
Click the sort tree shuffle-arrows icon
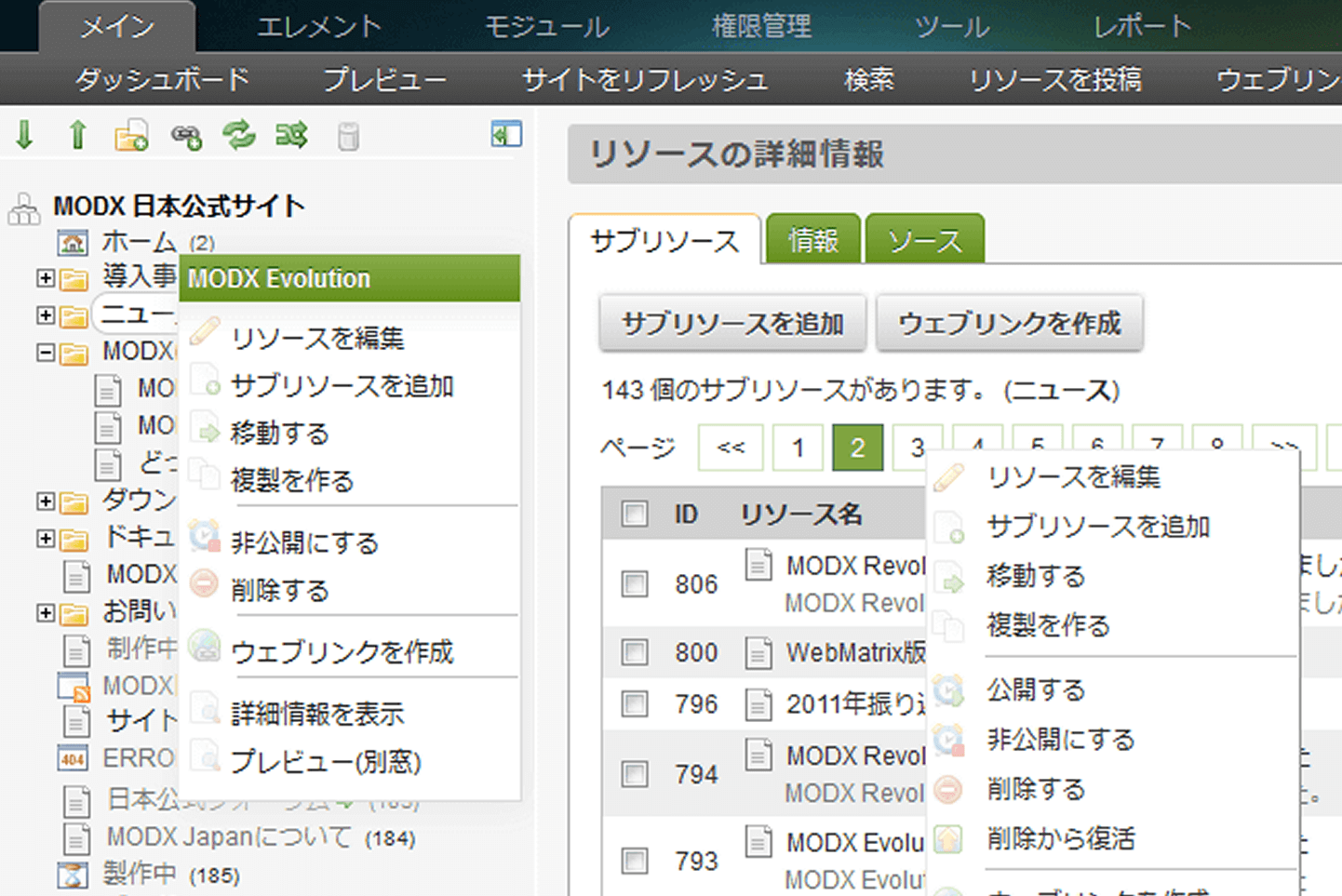(x=291, y=136)
